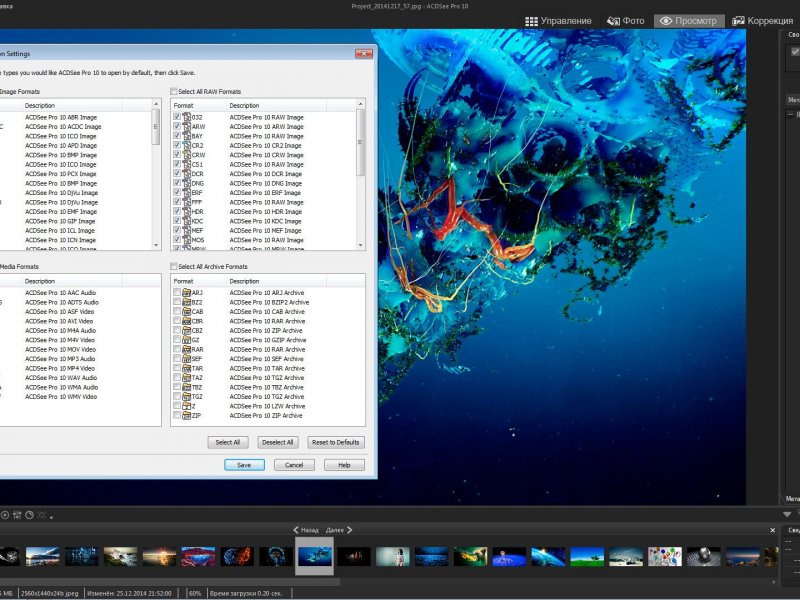Screen dimensions: 800x600
Task: Click the filmstrip horizontal scrollbar
Action: coord(170,581)
